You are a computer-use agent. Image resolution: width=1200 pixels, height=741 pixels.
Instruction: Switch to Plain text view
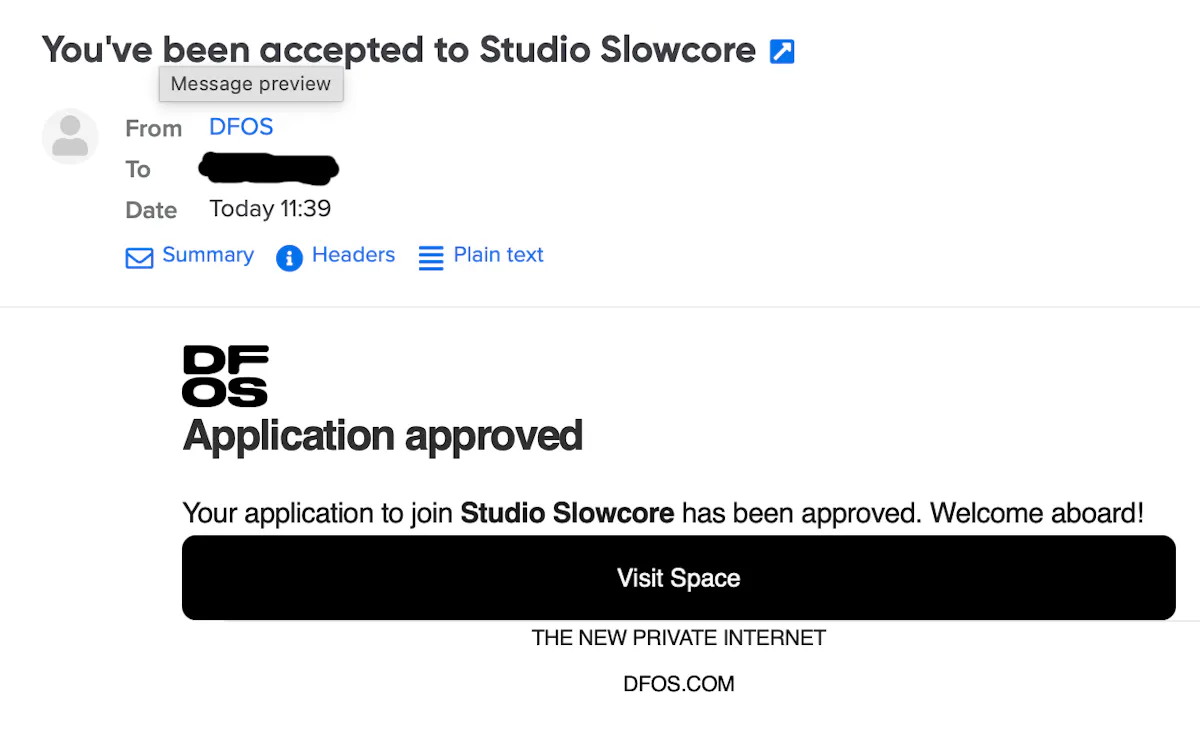coord(498,255)
